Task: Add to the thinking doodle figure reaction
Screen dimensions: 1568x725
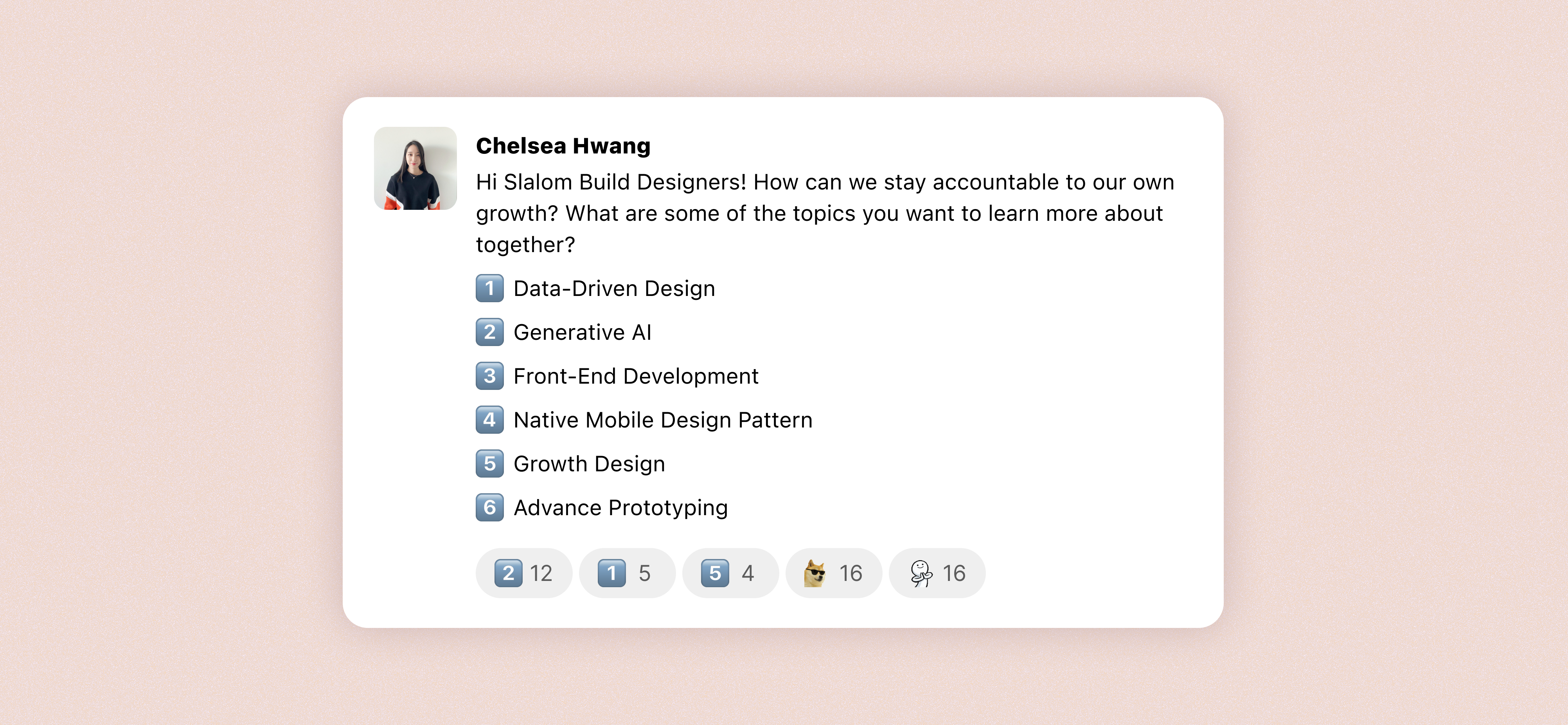Action: tap(937, 573)
